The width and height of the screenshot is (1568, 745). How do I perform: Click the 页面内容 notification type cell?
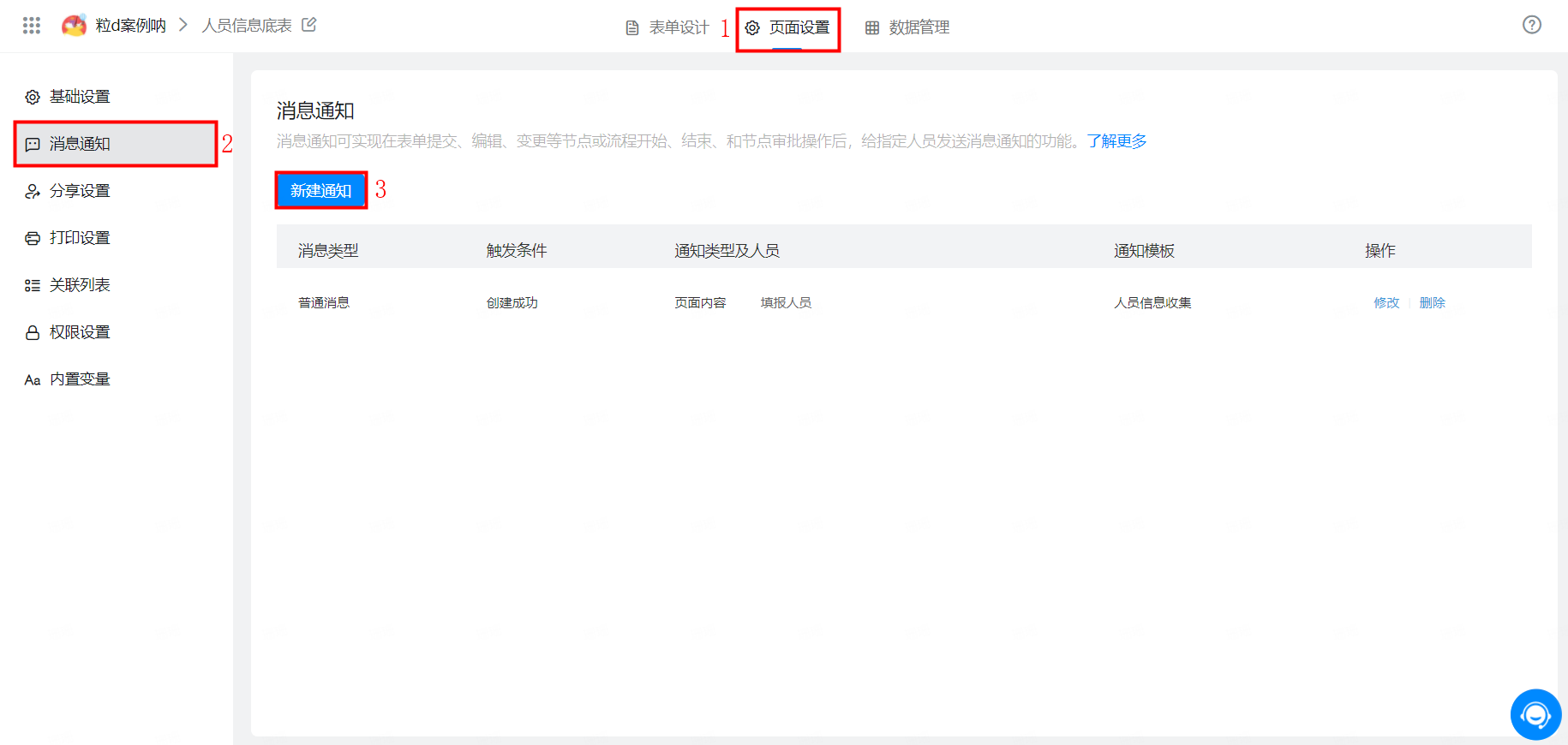700,302
